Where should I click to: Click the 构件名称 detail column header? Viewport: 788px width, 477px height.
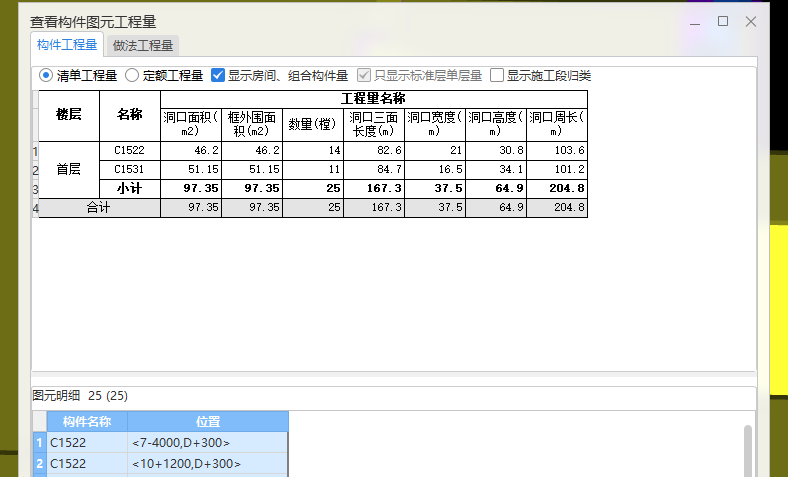coord(87,422)
